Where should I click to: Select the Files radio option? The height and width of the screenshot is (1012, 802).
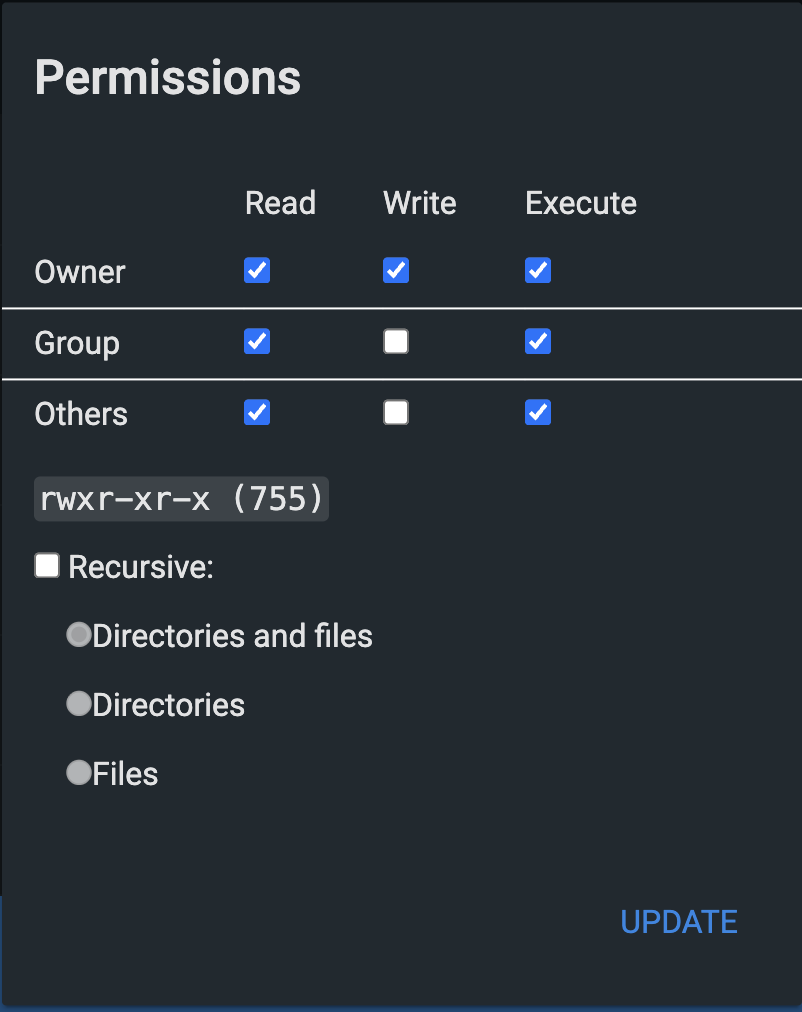79,772
